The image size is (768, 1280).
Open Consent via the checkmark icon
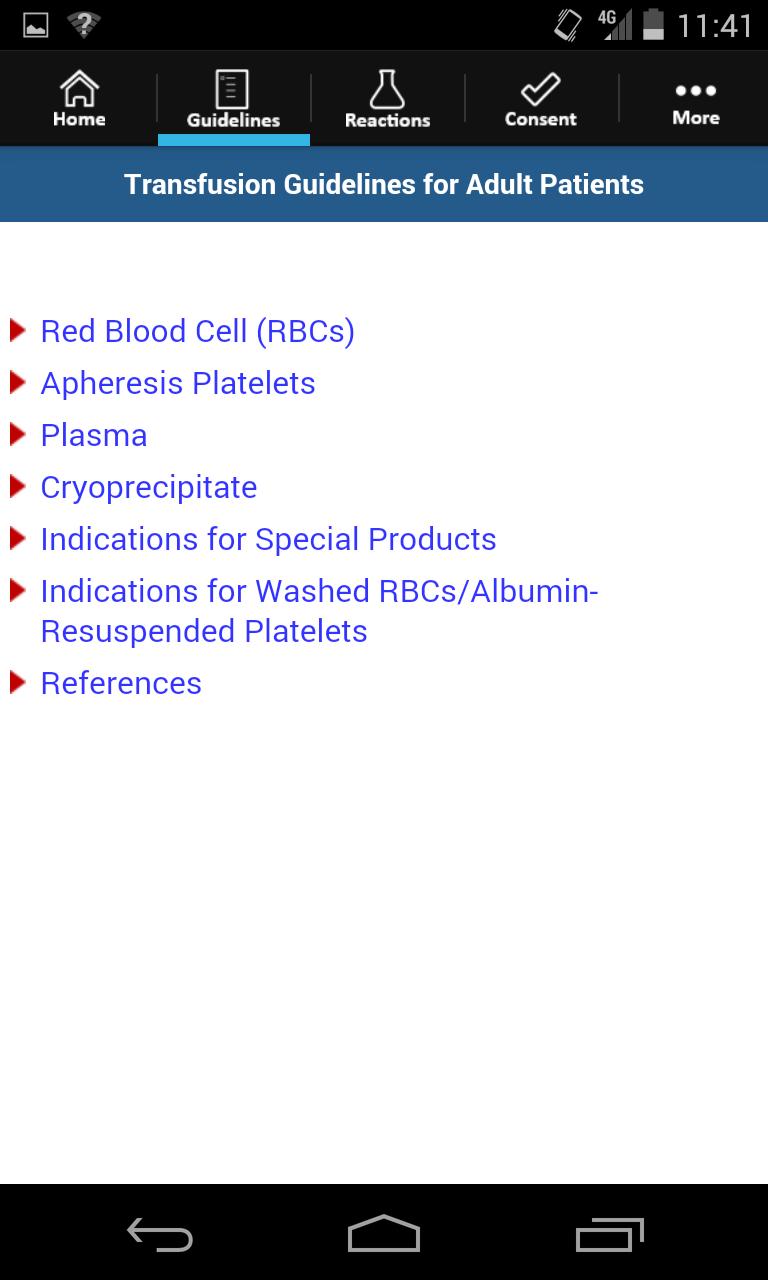pos(540,95)
